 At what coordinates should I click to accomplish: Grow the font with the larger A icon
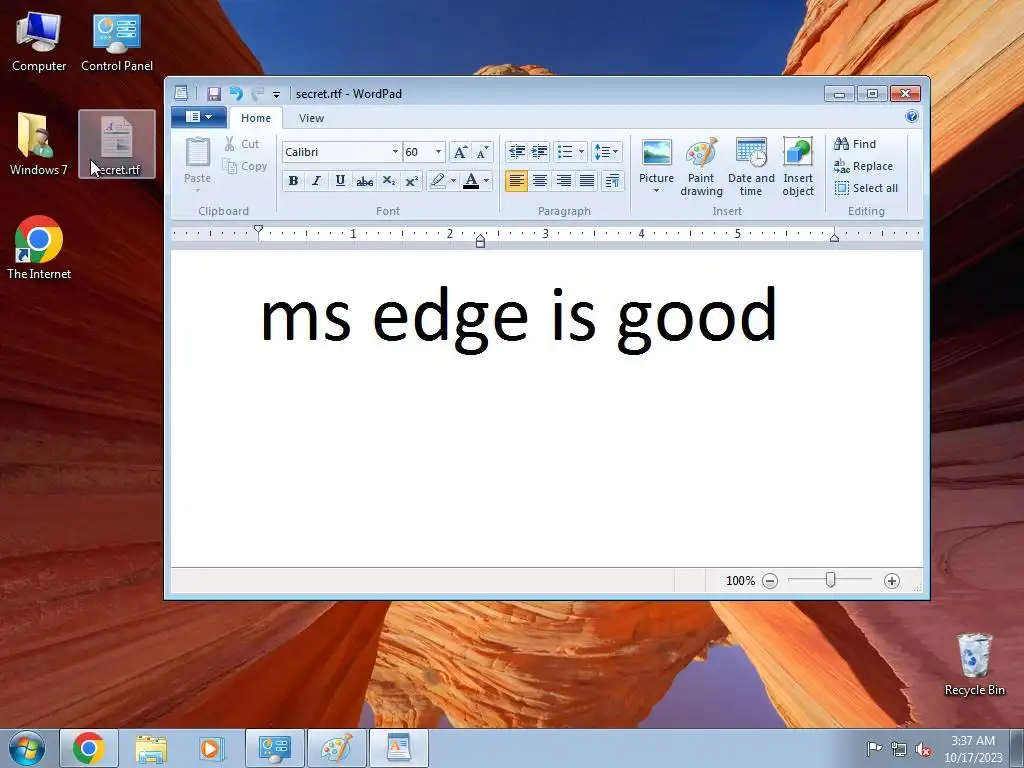click(460, 152)
